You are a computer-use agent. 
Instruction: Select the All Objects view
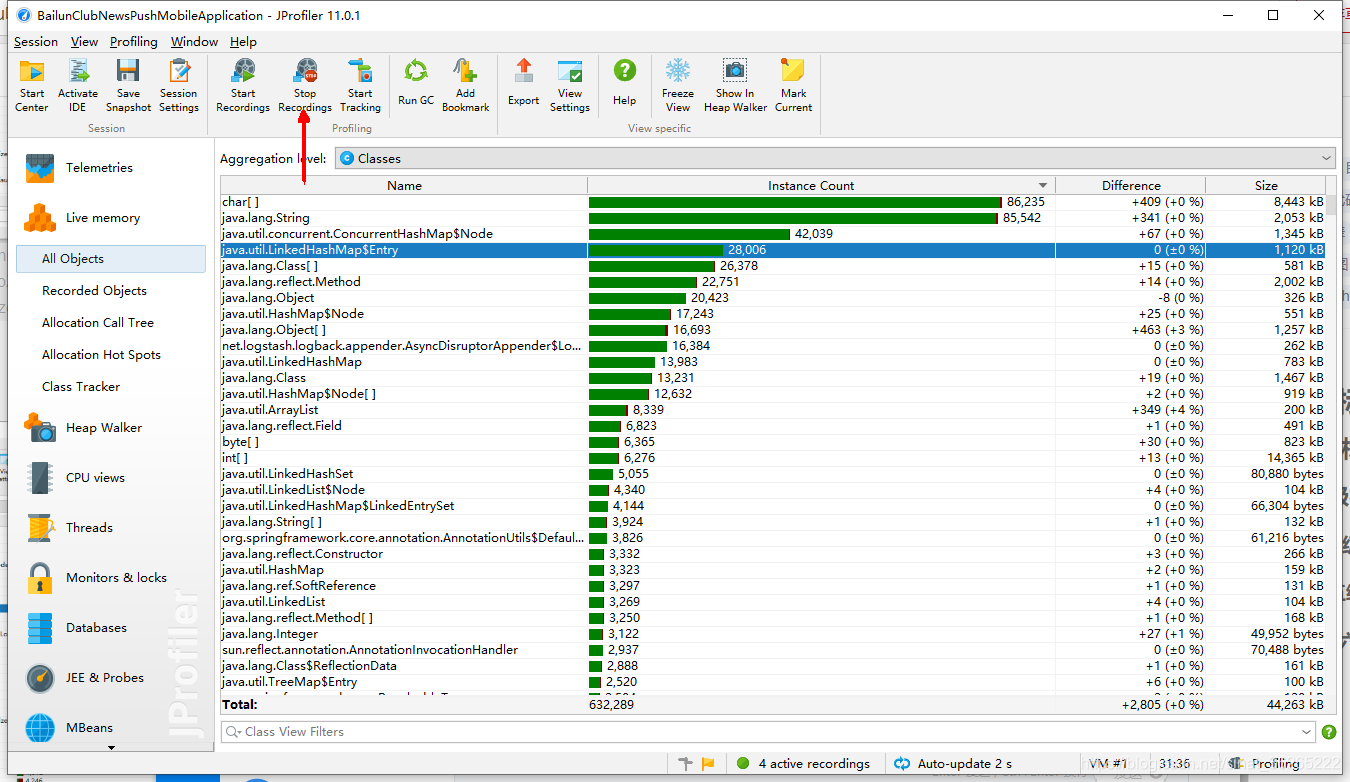click(111, 258)
